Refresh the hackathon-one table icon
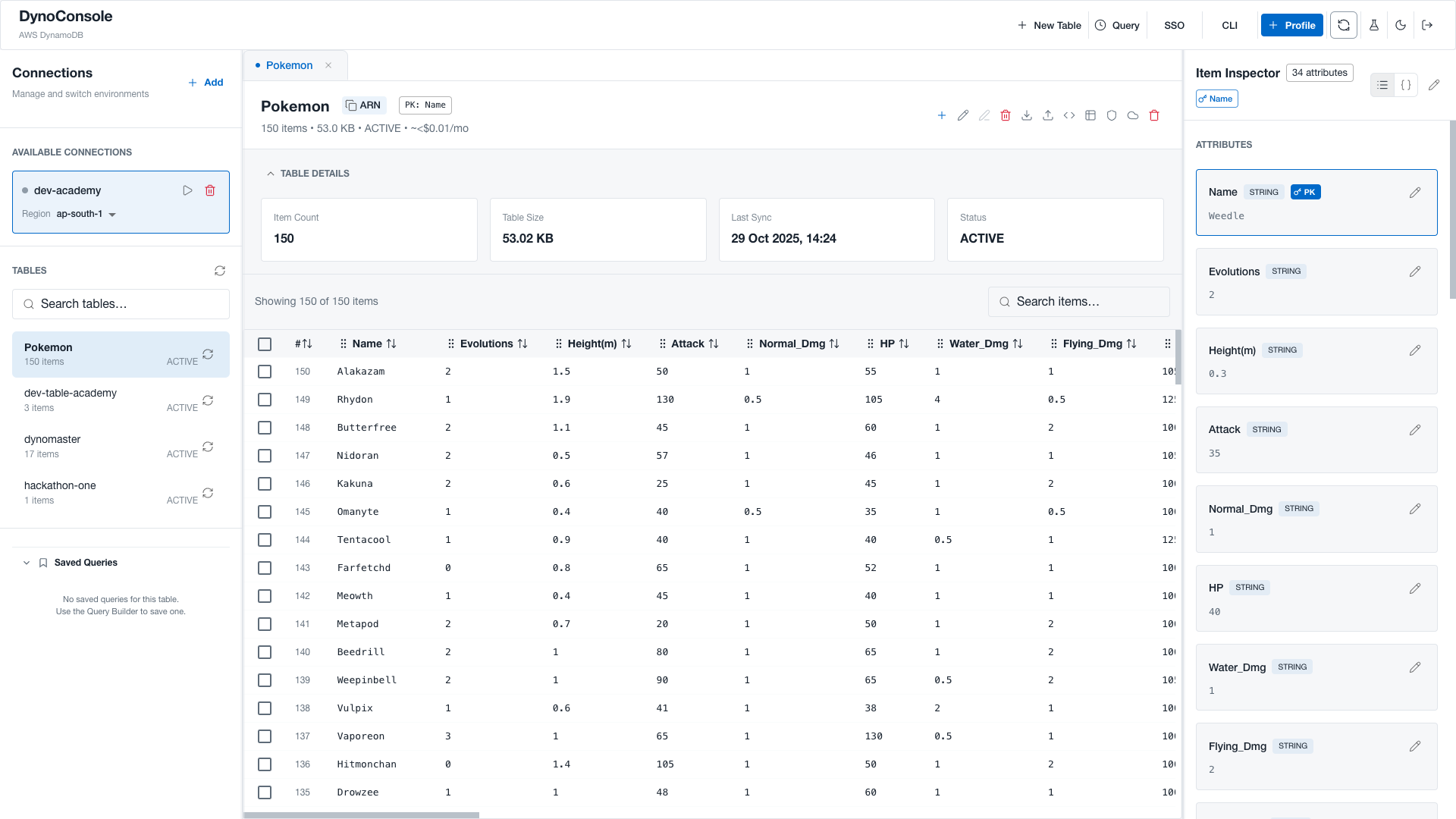This screenshot has width=1456, height=819. point(208,493)
